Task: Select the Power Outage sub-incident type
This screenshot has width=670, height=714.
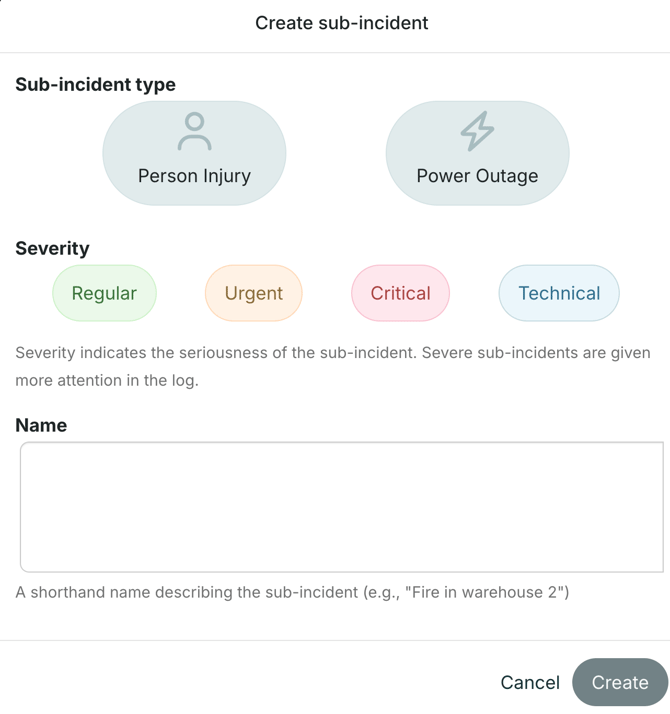Action: [477, 154]
